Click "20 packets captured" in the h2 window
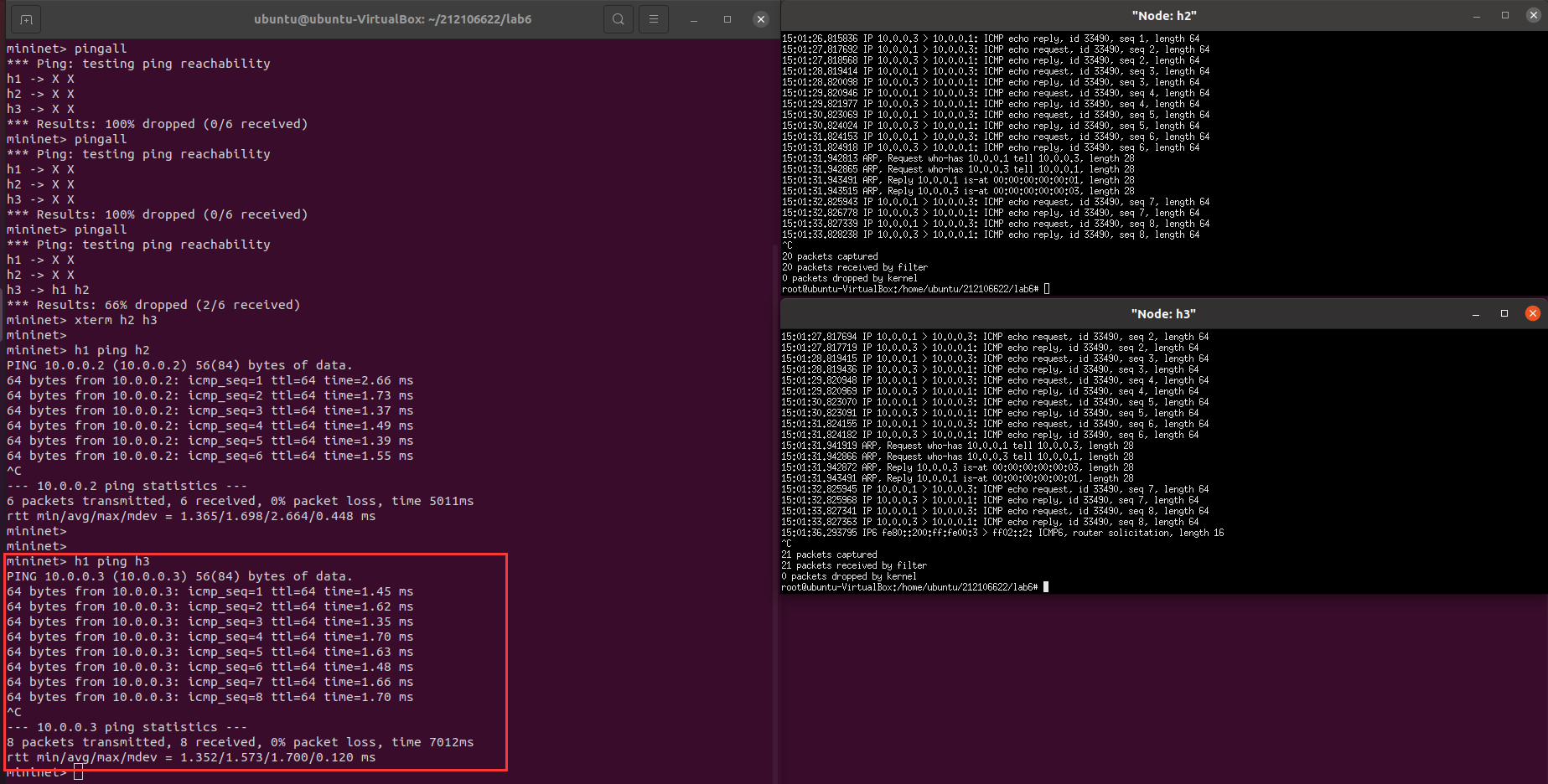Viewport: 1548px width, 784px height. coord(830,256)
